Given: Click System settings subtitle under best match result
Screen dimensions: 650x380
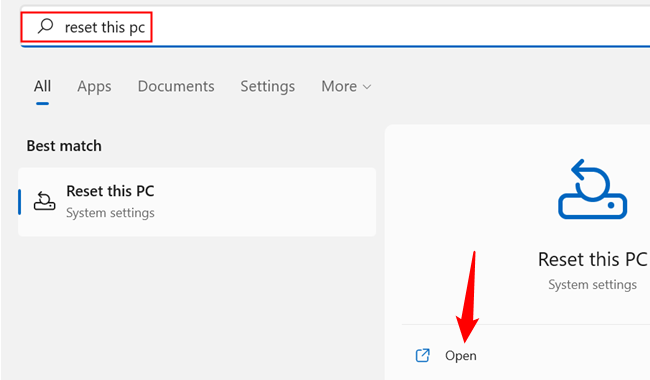Looking at the screenshot, I should [110, 213].
